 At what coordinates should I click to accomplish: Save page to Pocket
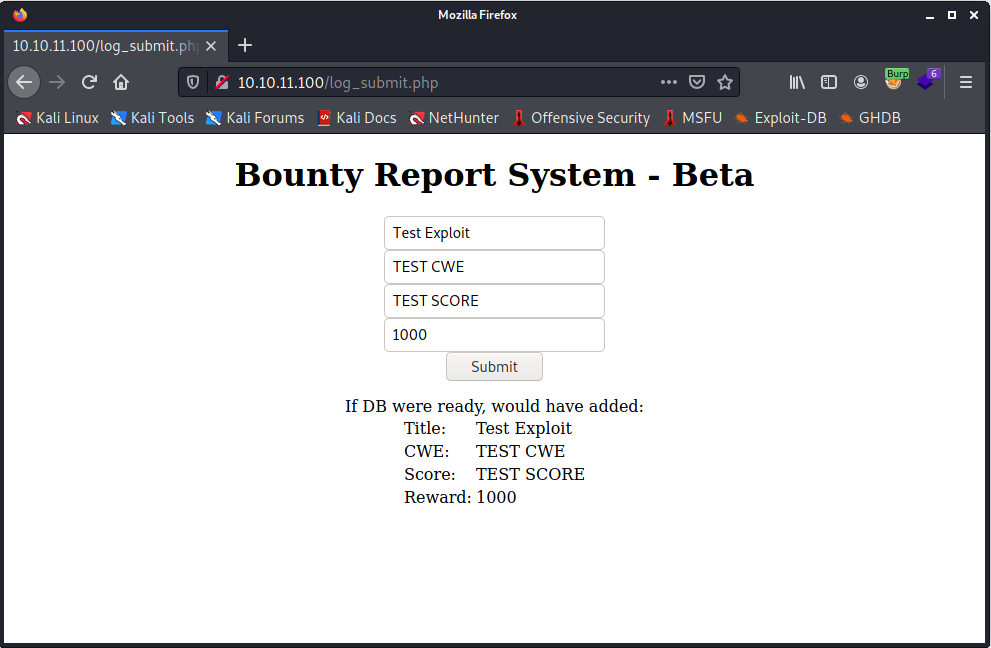(x=696, y=82)
